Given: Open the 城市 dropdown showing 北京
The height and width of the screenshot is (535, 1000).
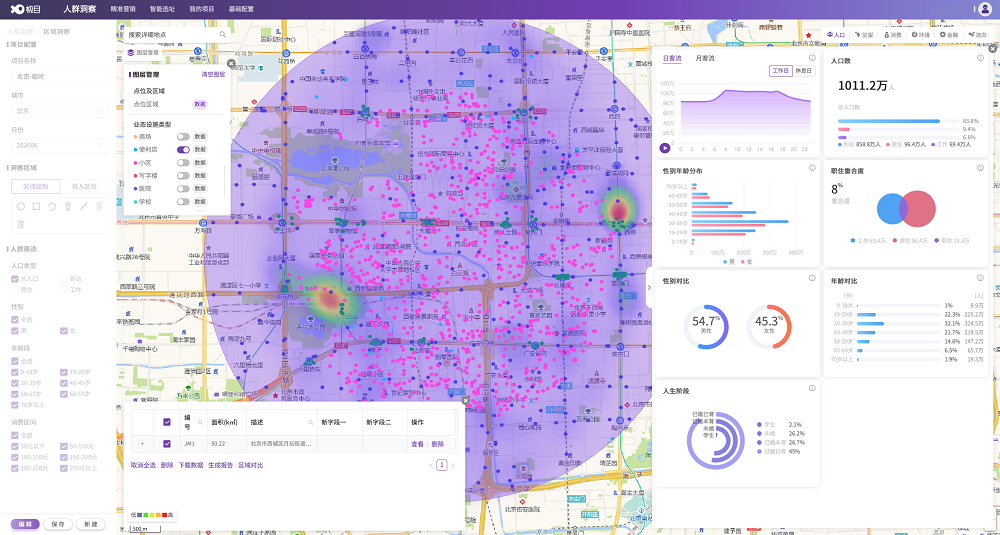Looking at the screenshot, I should [59, 111].
